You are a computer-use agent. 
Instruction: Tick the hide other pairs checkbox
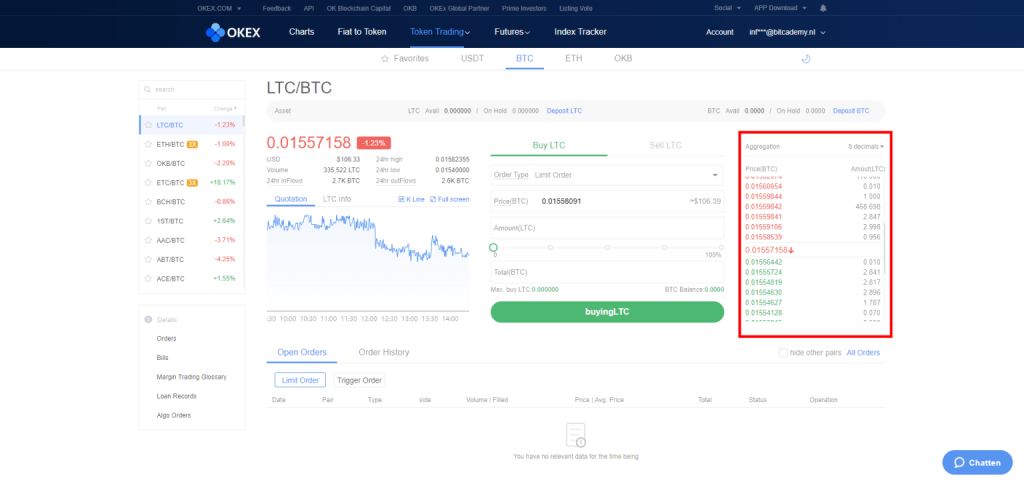(783, 353)
